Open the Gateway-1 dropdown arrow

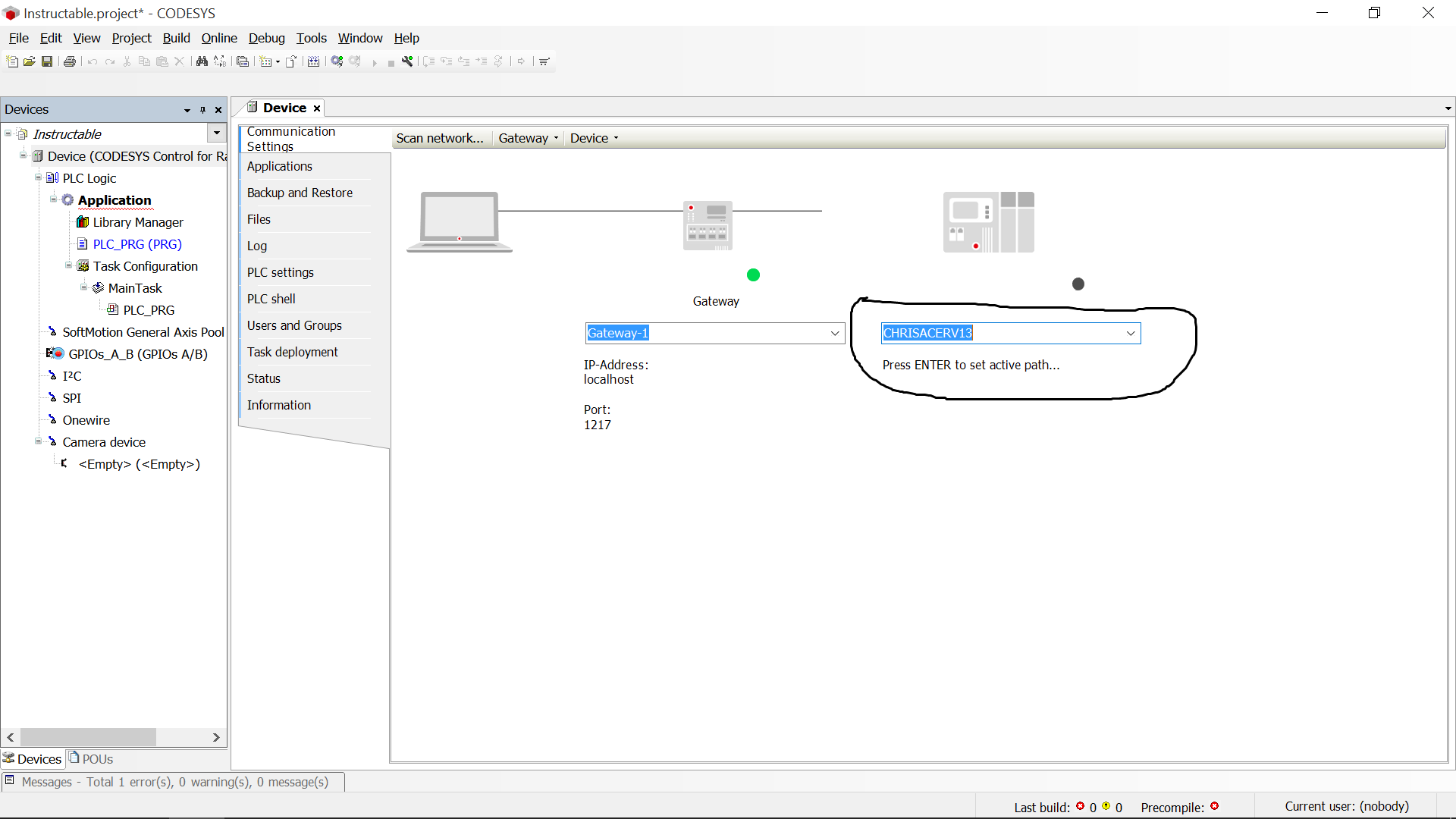pyautogui.click(x=835, y=333)
